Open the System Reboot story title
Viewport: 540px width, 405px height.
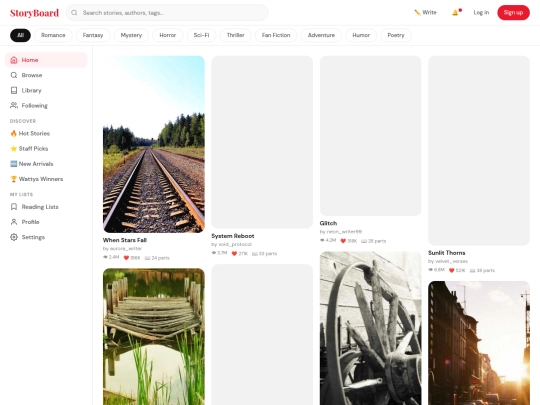point(233,236)
